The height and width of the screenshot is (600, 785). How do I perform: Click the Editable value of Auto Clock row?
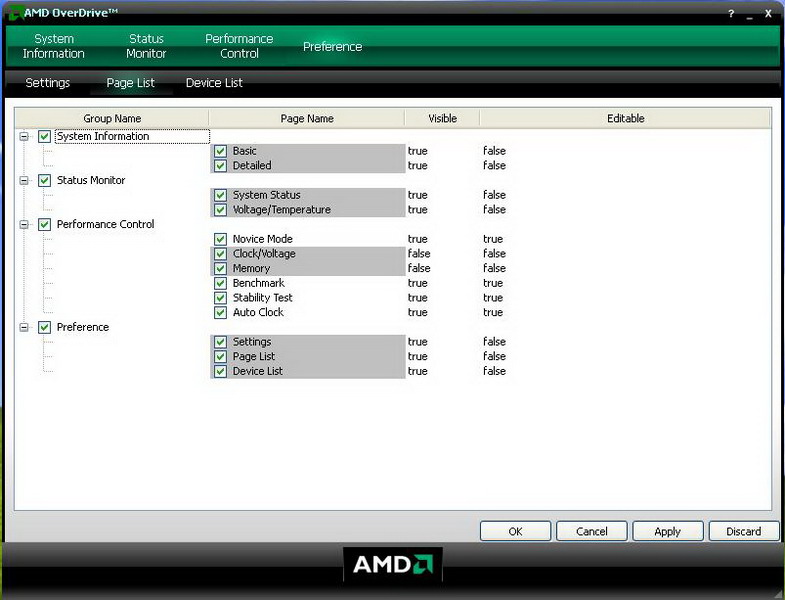click(493, 313)
